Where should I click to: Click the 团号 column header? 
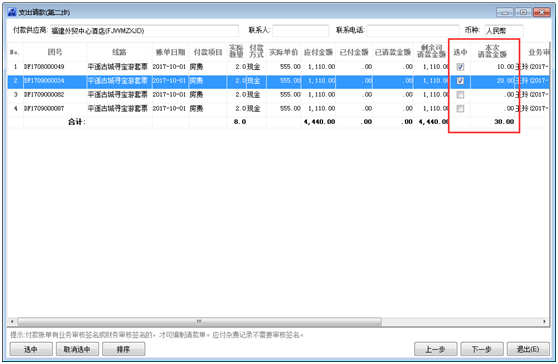click(x=55, y=52)
